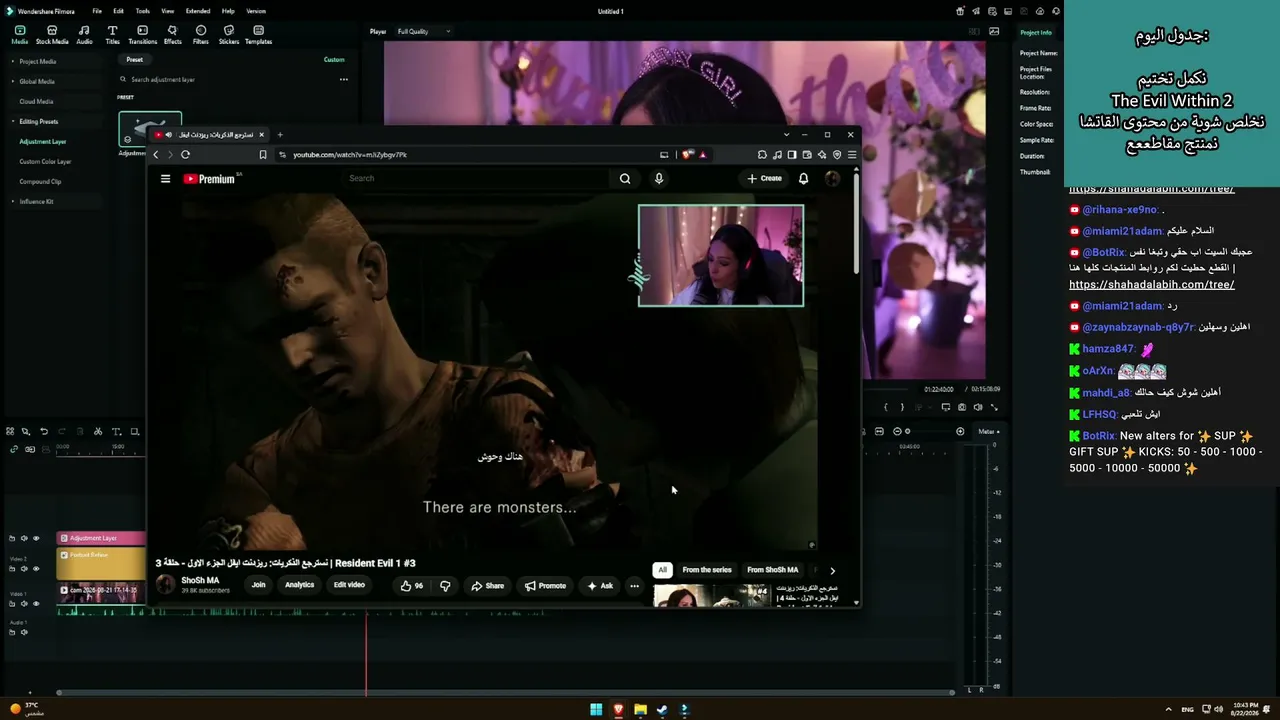
Task: Expand the Influence Kit tree item
Action: coord(13,201)
